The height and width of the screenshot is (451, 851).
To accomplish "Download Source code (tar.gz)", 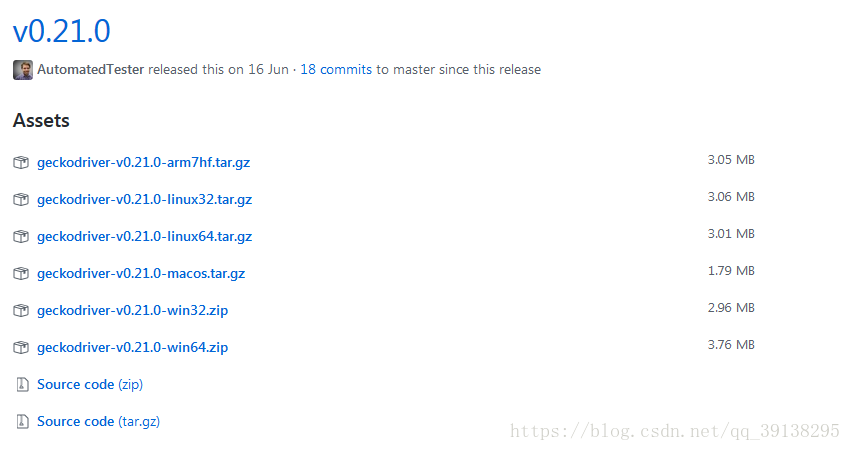I will click(98, 421).
